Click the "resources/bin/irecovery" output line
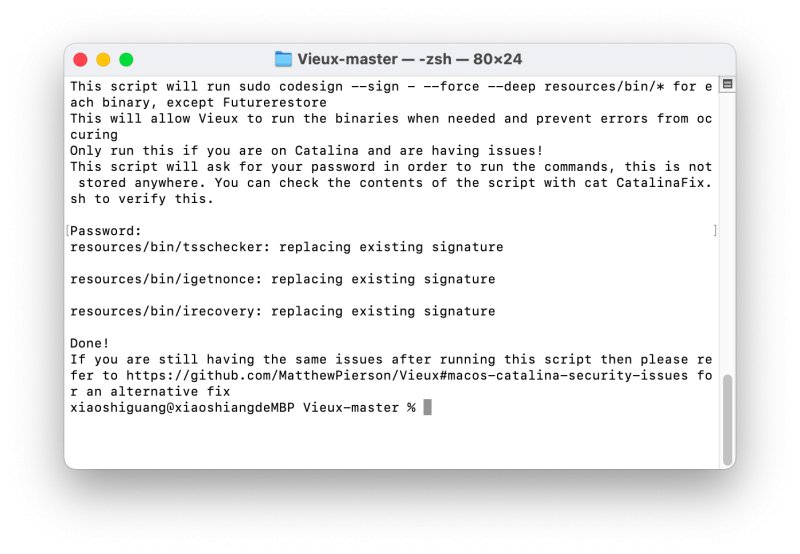Viewport: 800px width, 554px height. pyautogui.click(x=283, y=311)
